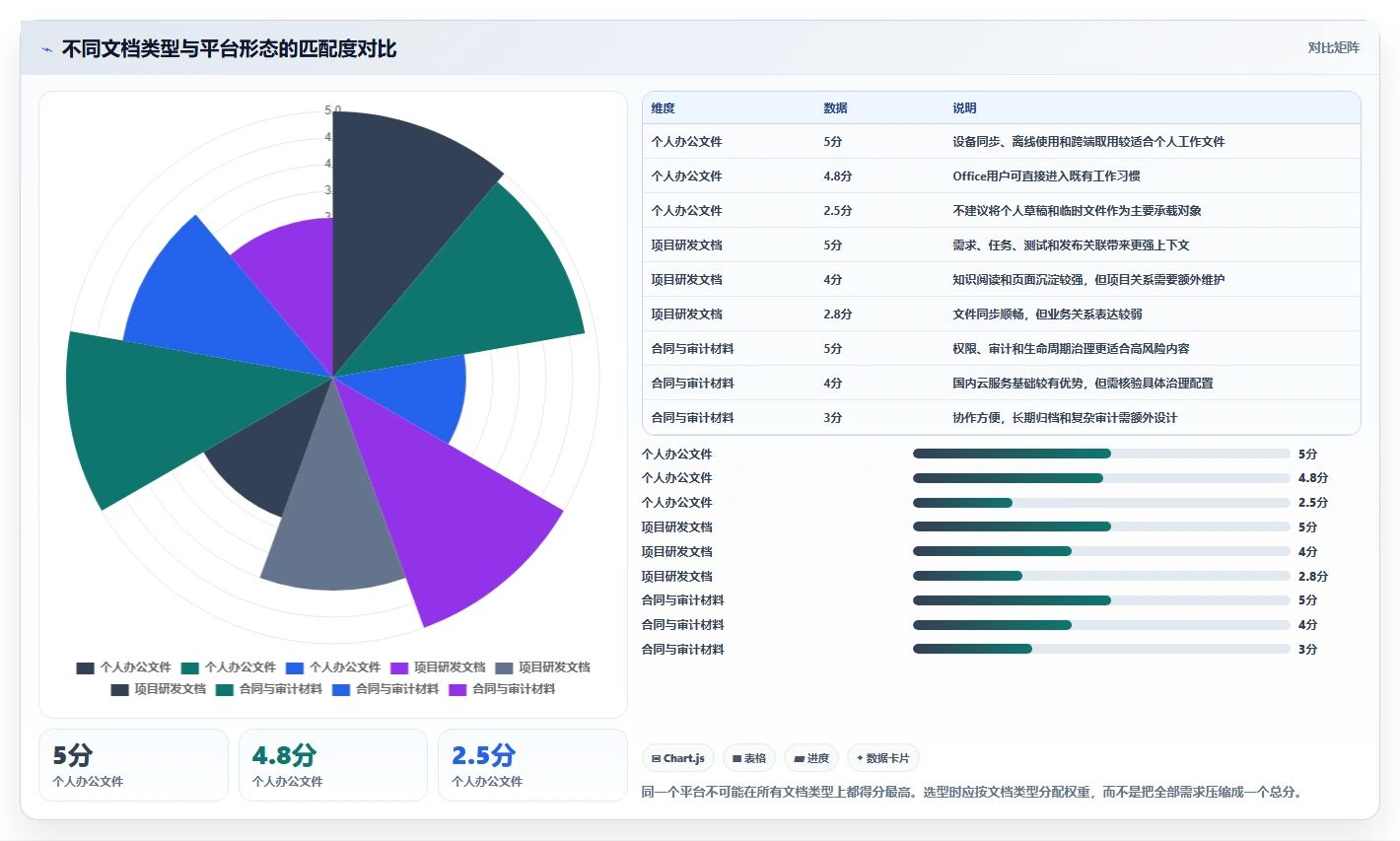Toggle blue 个人办公文件 legend item
This screenshot has height=841, width=1400.
click(333, 667)
